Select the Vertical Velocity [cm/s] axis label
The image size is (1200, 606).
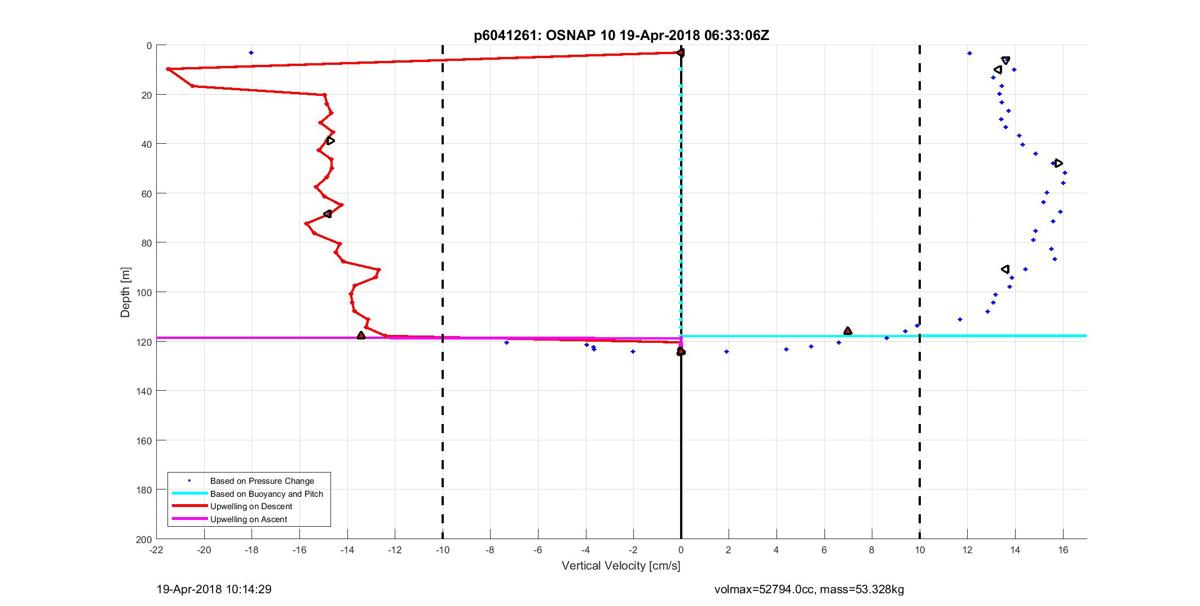pyautogui.click(x=621, y=567)
